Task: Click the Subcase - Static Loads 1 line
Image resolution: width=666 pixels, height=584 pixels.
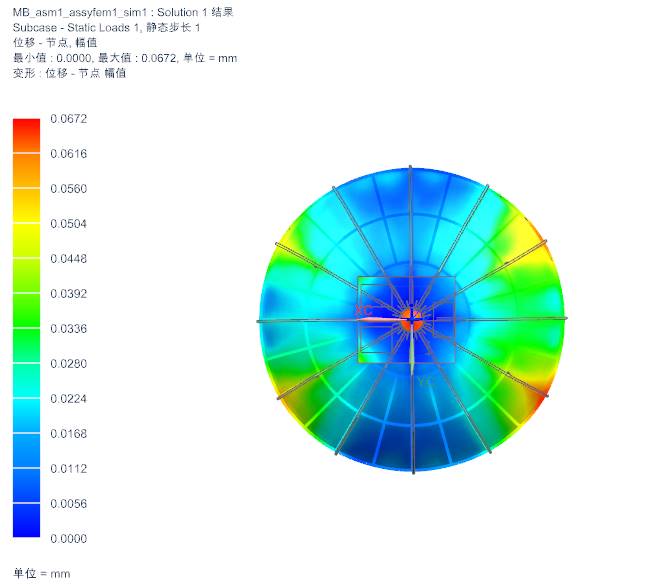Action: [x=106, y=27]
